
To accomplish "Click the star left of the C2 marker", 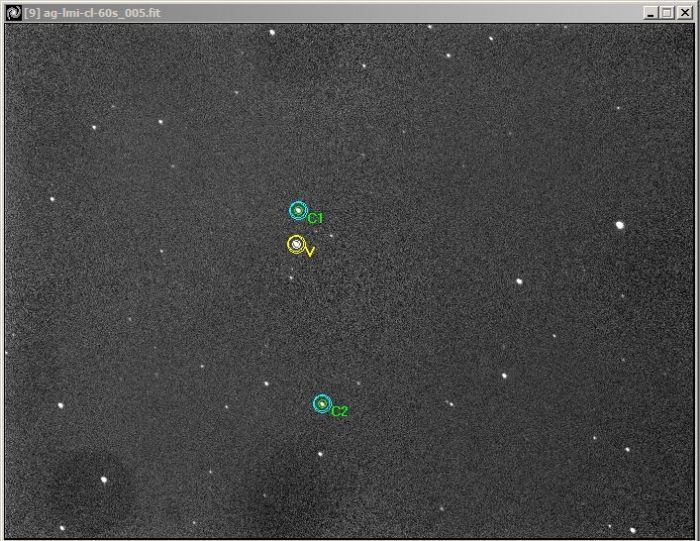I will click(x=266, y=383).
